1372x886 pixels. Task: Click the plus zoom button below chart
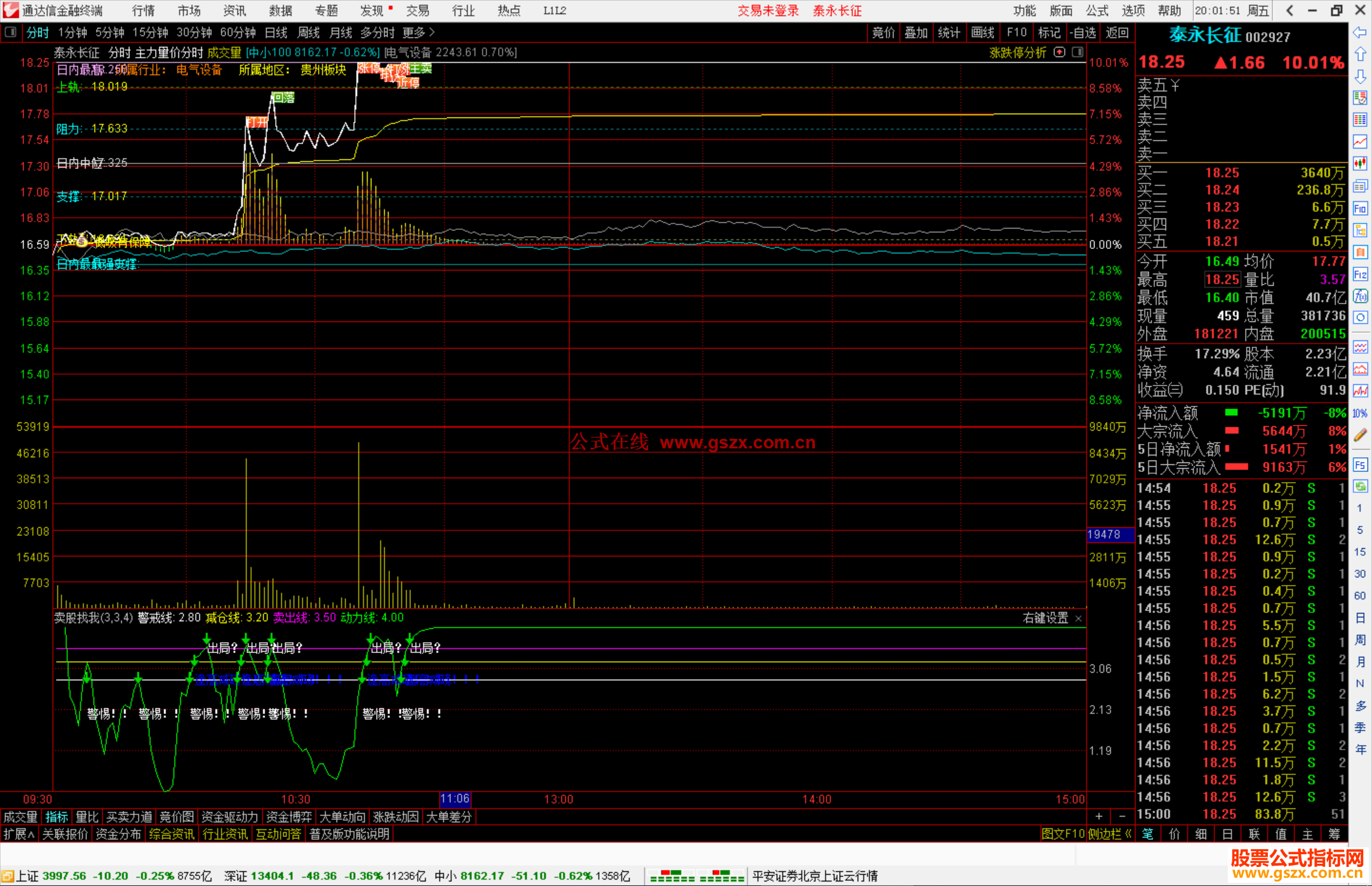(x=1099, y=816)
